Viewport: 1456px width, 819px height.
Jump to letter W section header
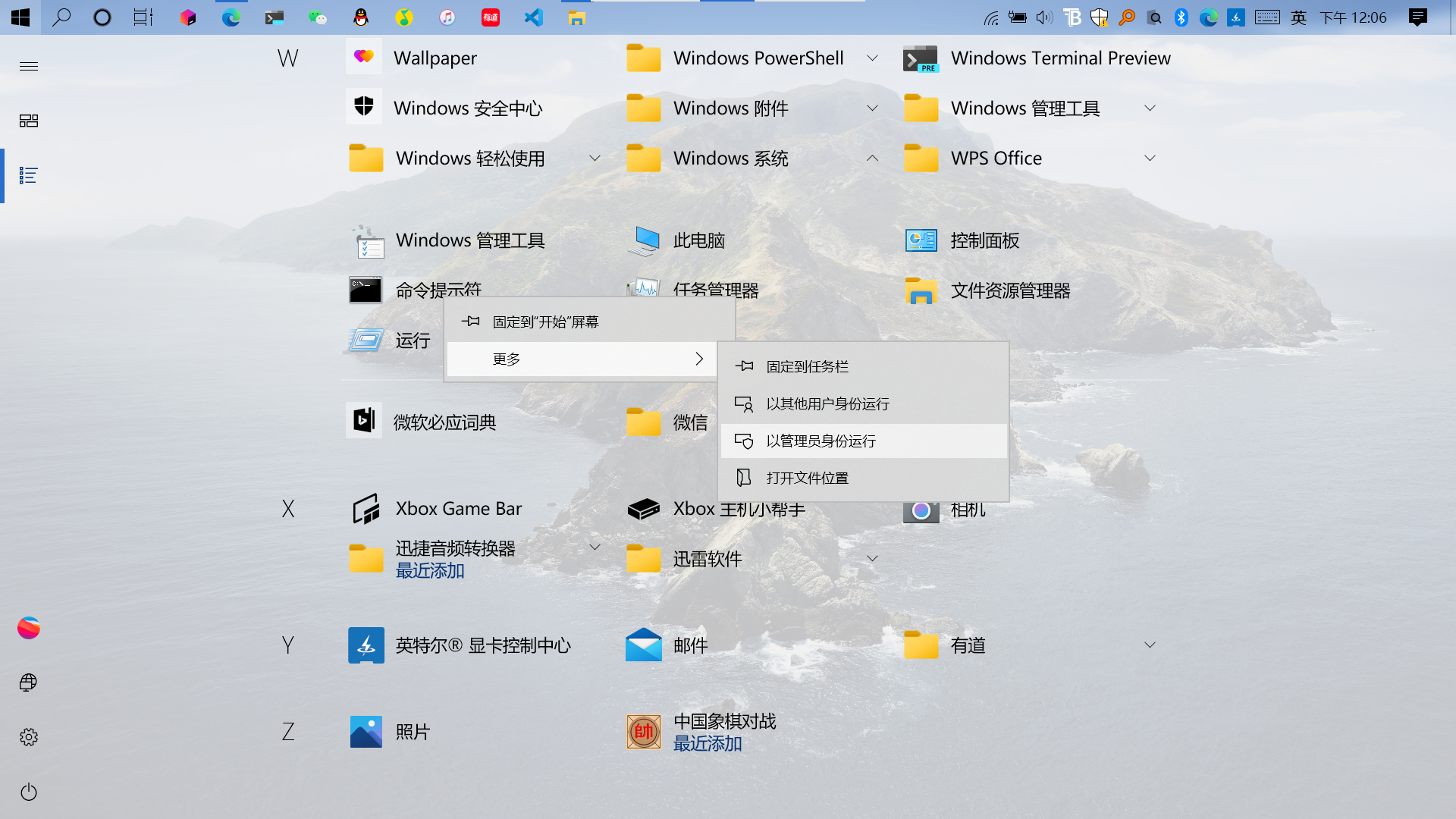pyautogui.click(x=288, y=58)
